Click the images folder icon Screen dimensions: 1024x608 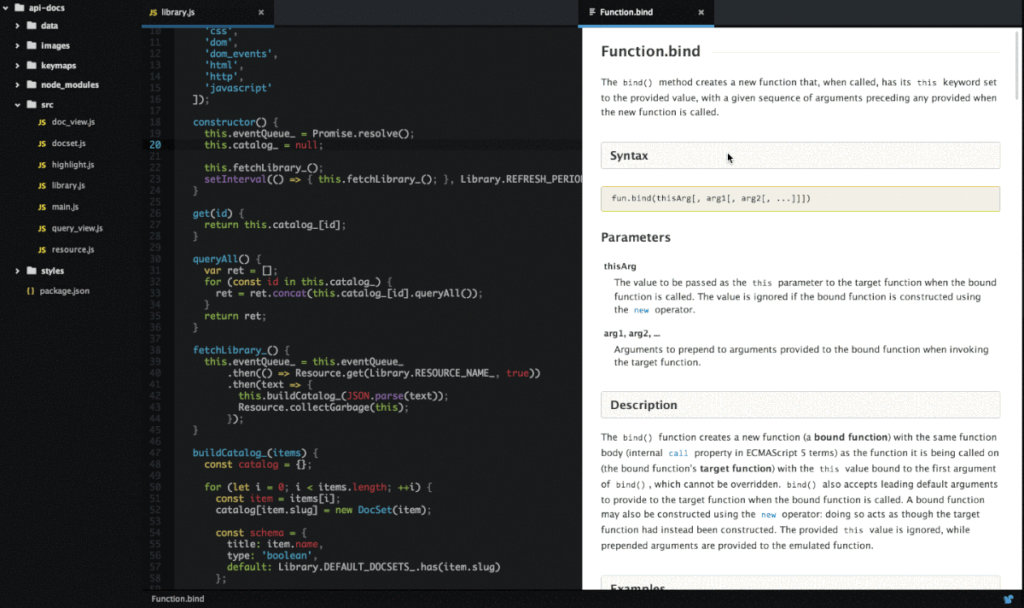tap(30, 45)
